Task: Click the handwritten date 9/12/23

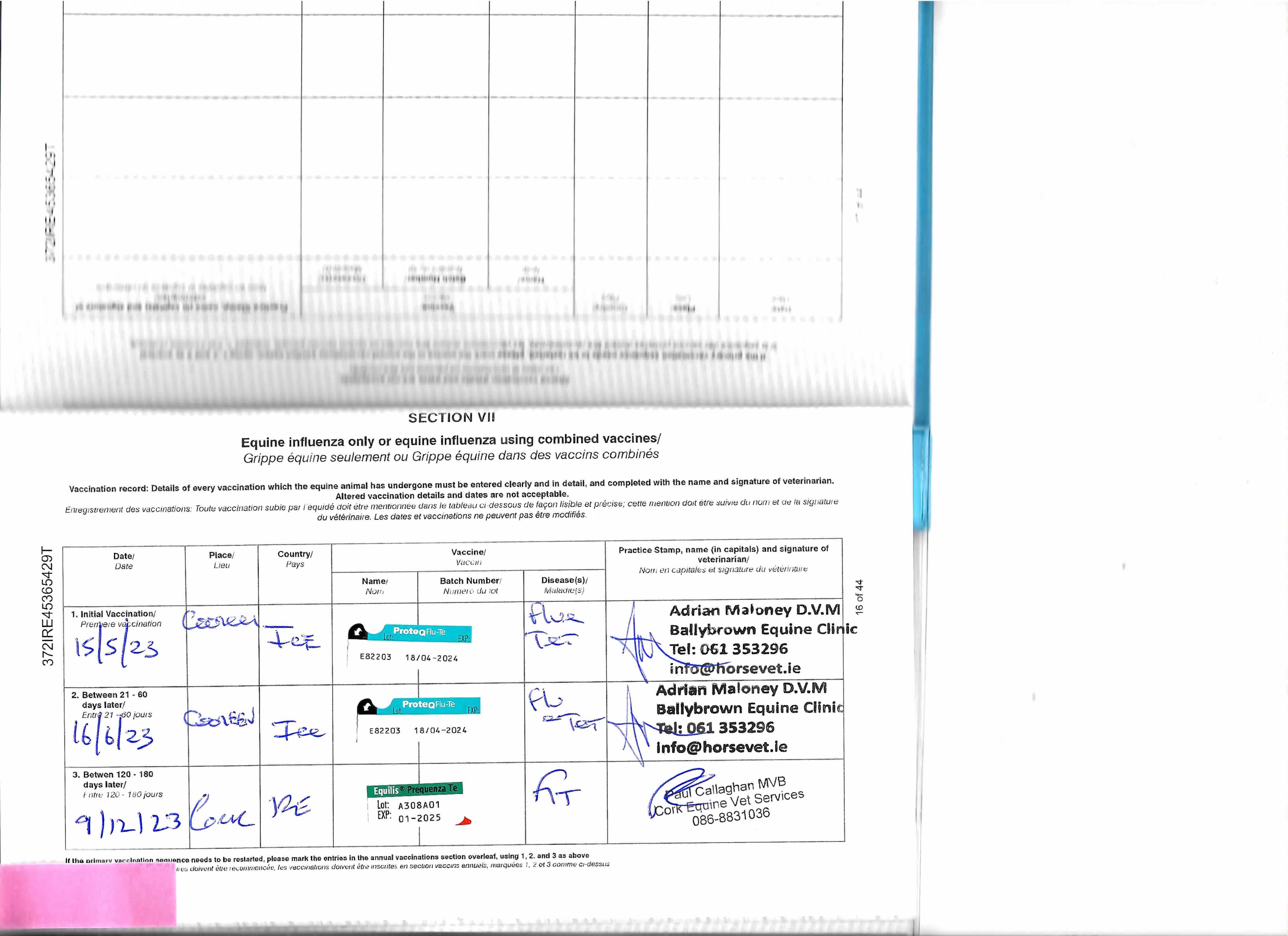Action: [x=127, y=822]
